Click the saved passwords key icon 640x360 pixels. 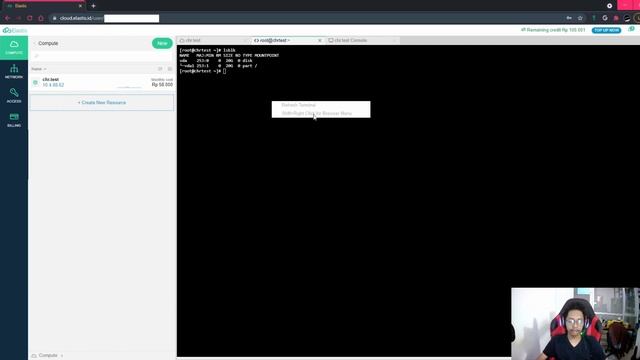(x=569, y=18)
